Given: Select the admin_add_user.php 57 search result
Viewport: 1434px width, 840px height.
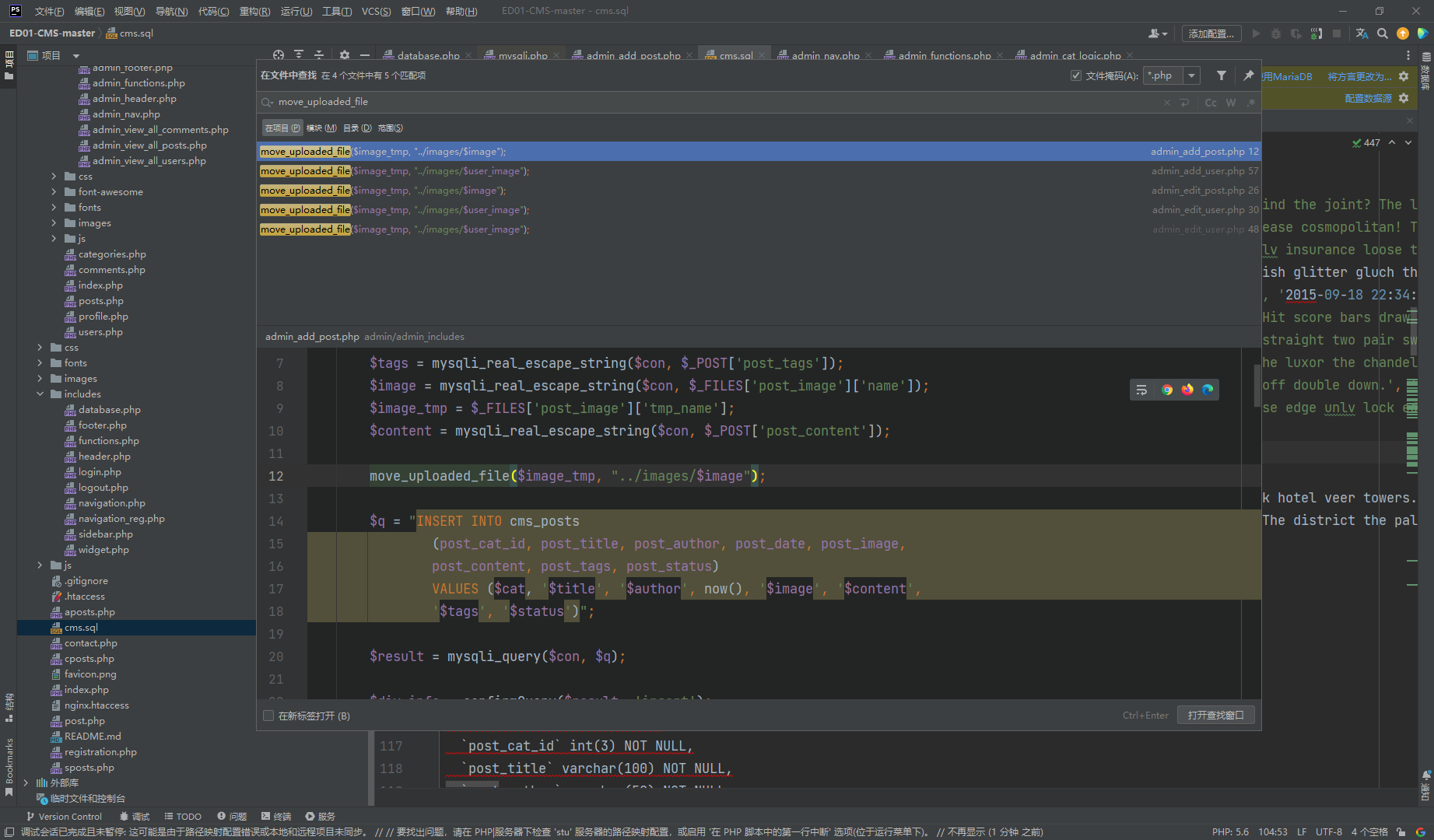Looking at the screenshot, I should [x=759, y=171].
